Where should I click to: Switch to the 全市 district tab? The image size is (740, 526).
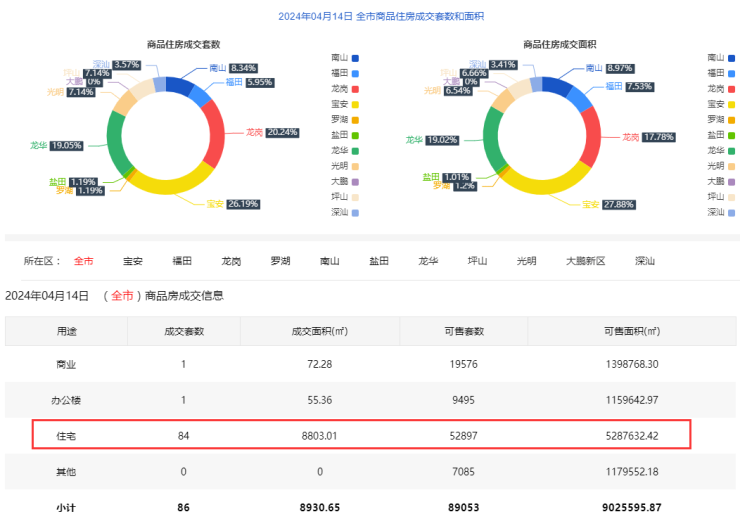click(83, 261)
